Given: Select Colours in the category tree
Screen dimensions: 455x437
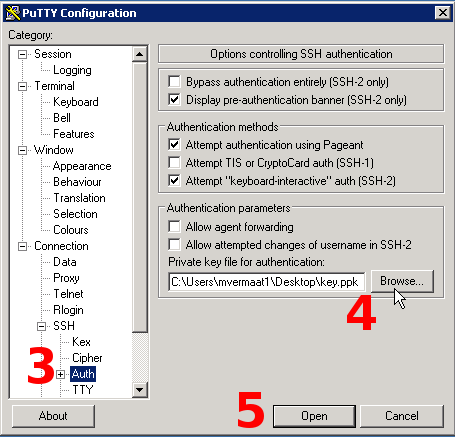Looking at the screenshot, I should point(71,230).
